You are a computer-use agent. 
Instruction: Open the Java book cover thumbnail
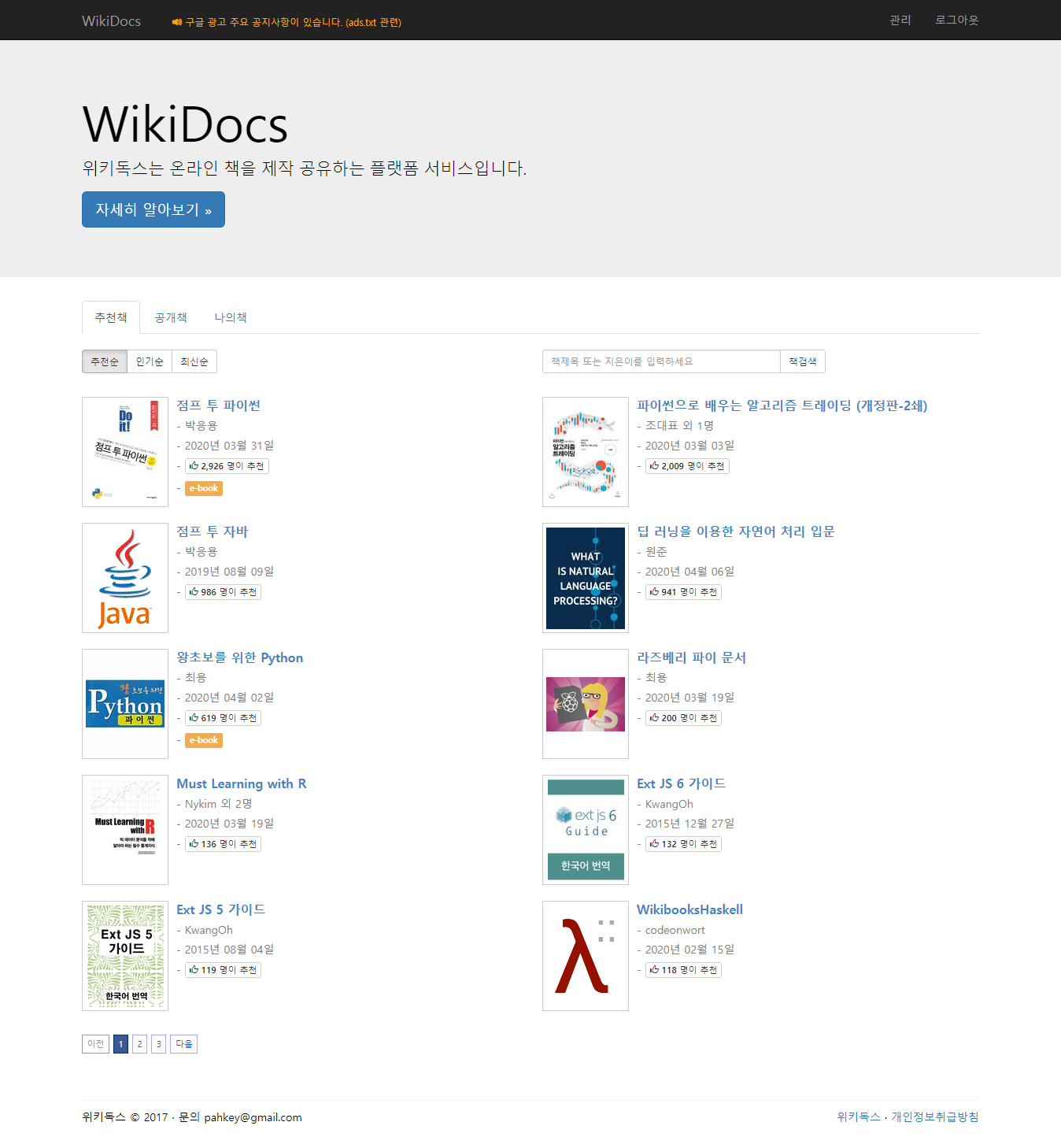pos(125,578)
